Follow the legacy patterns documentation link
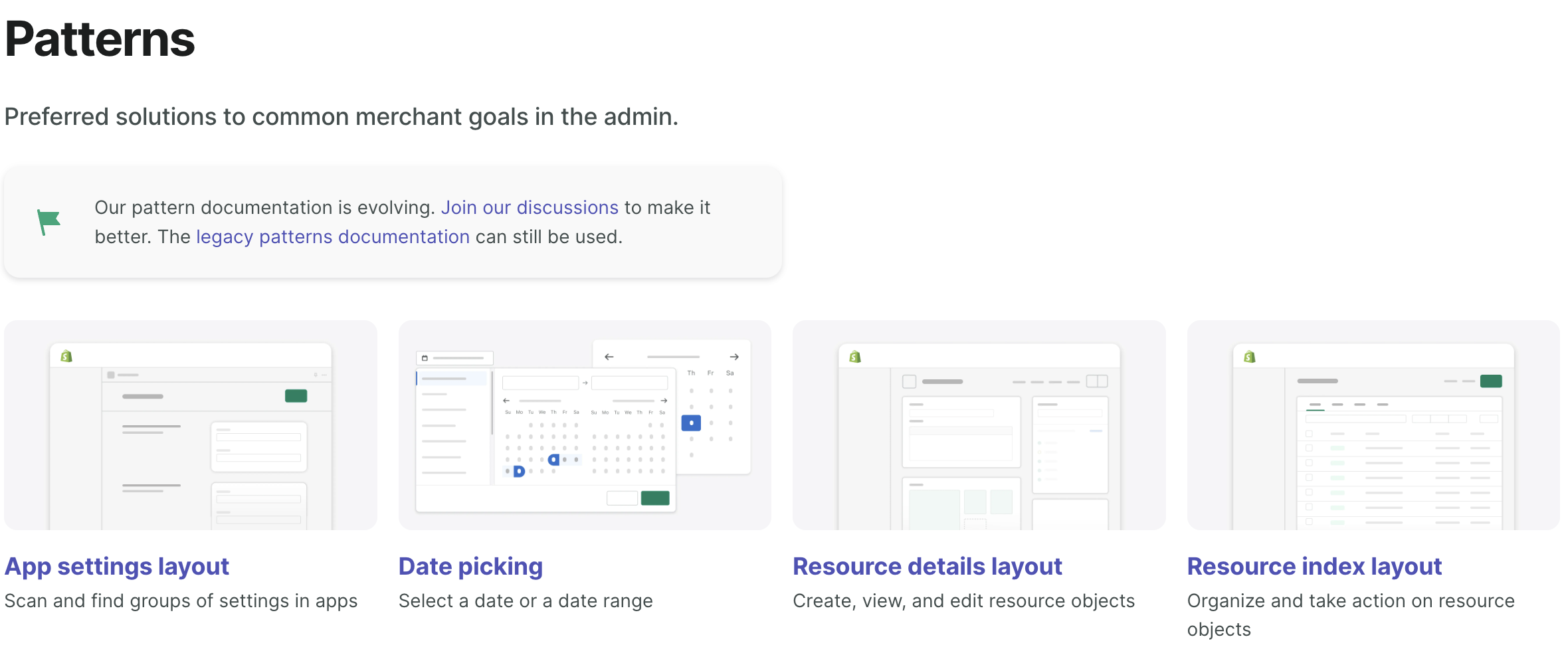The height and width of the screenshot is (667, 1568). point(332,237)
